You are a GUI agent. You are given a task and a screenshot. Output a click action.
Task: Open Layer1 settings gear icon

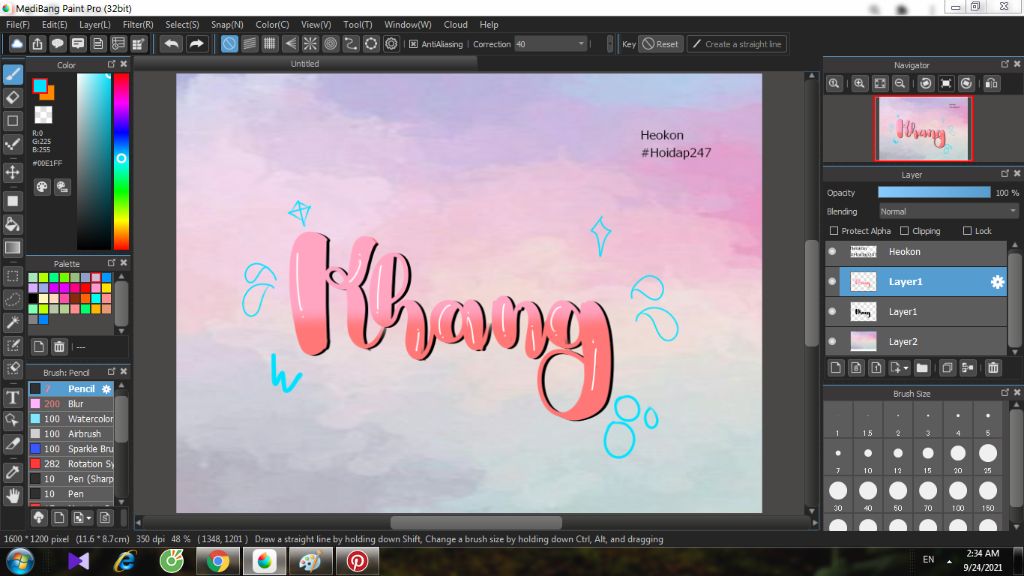997,281
